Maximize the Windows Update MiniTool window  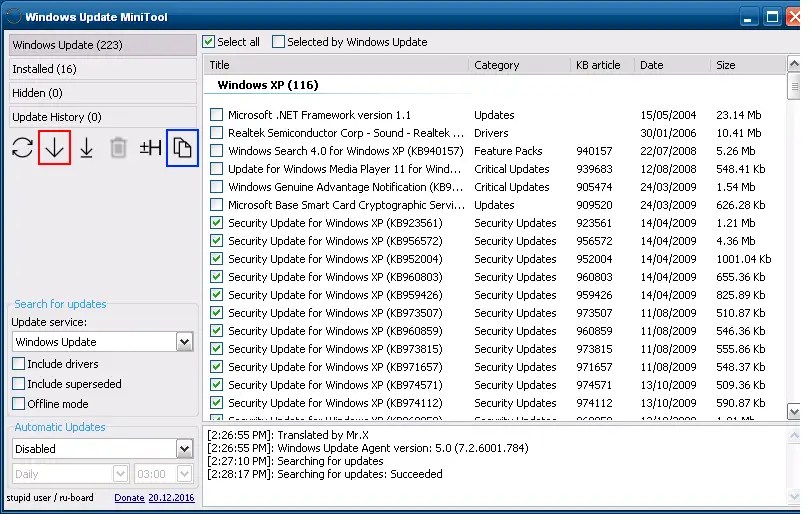(772, 18)
